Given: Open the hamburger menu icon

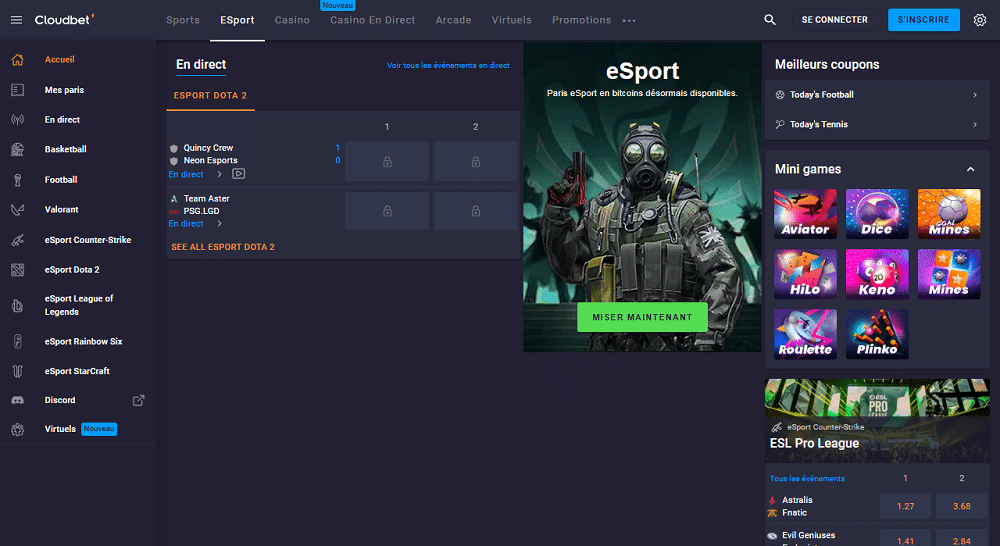Looking at the screenshot, I should (x=17, y=20).
